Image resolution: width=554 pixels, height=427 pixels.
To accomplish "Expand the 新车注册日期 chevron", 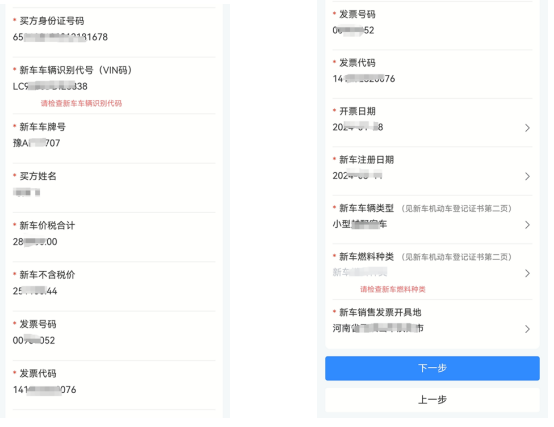I will [x=527, y=176].
